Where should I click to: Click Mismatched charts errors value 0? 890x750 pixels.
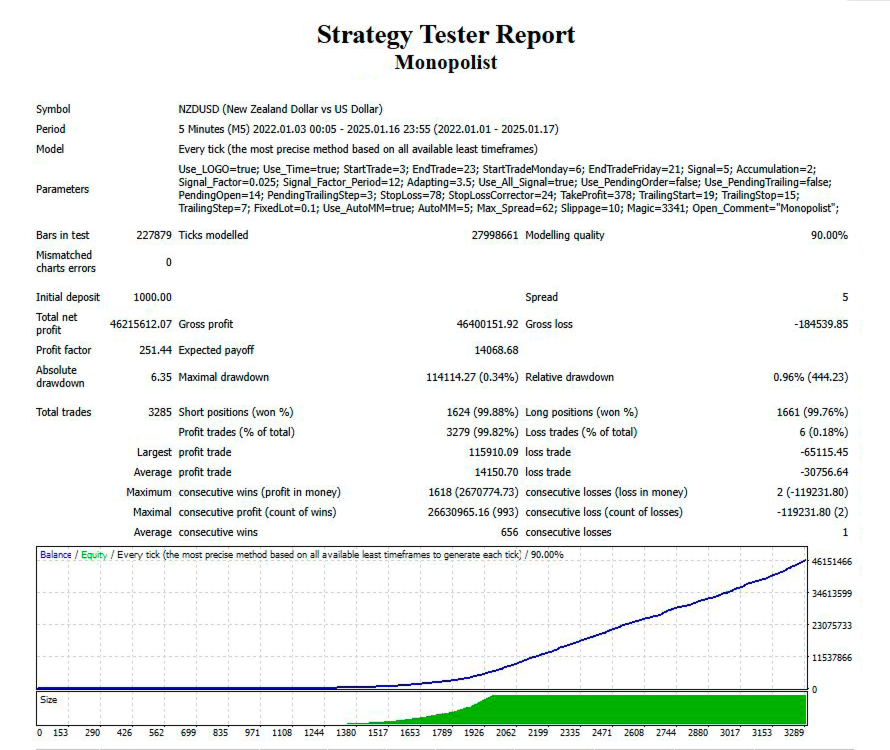[x=169, y=262]
